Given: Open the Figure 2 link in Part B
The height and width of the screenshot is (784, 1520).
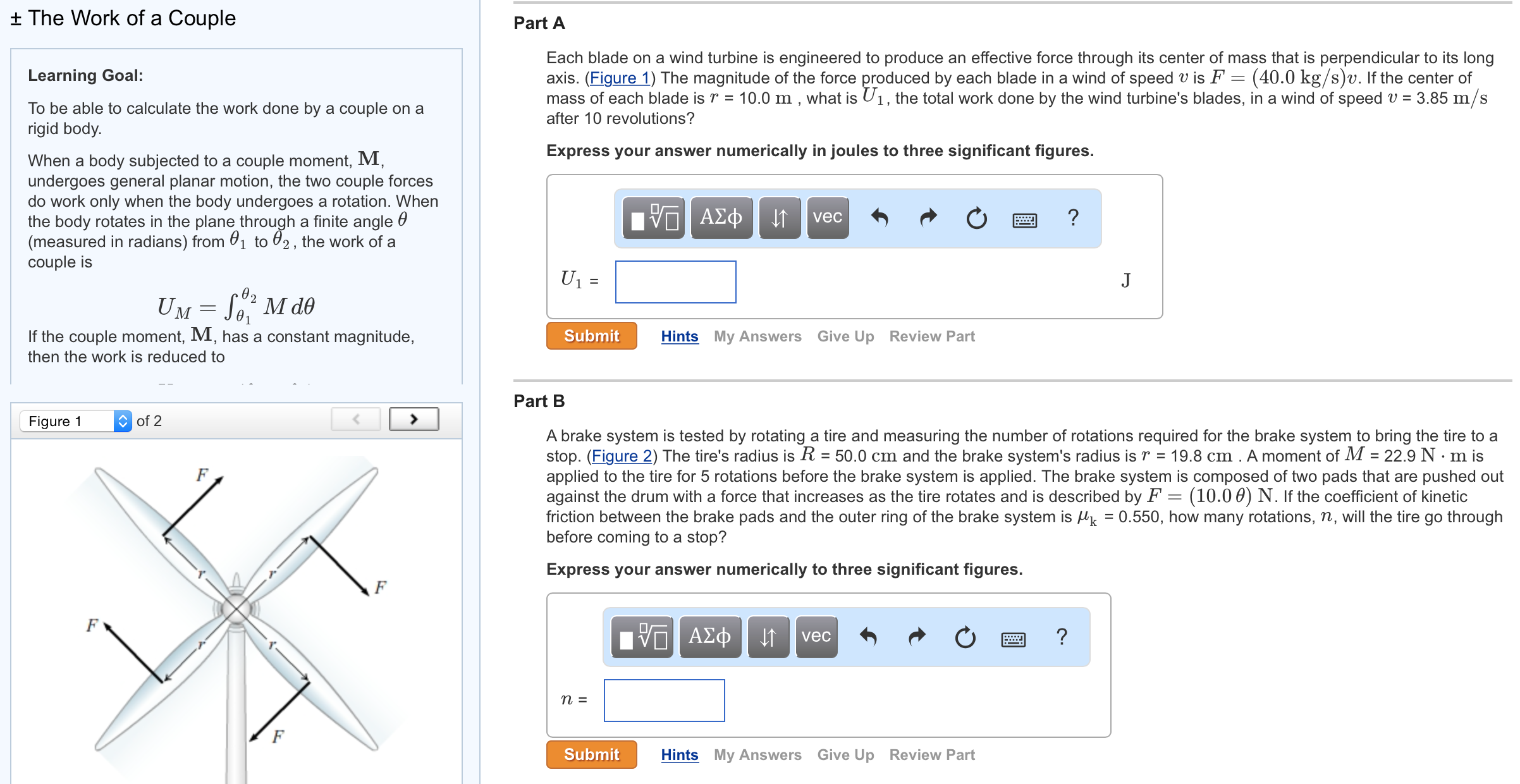Looking at the screenshot, I should pos(621,456).
